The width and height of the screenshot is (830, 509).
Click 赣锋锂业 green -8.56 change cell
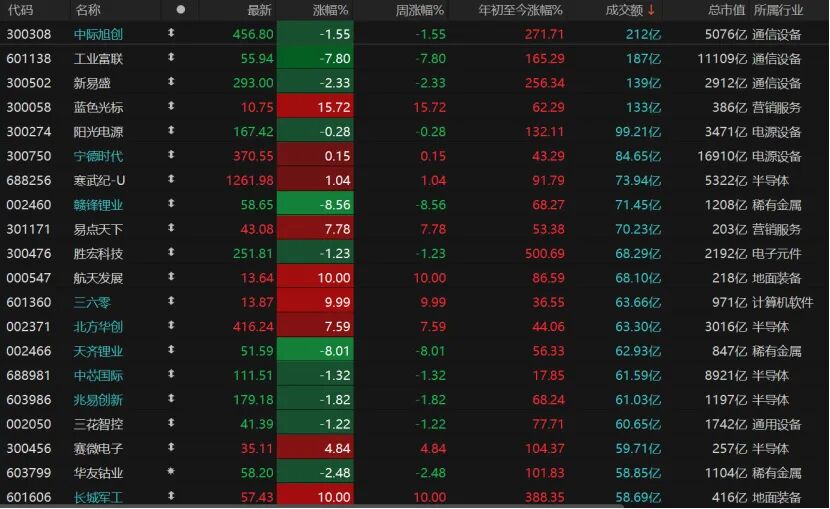tap(314, 204)
